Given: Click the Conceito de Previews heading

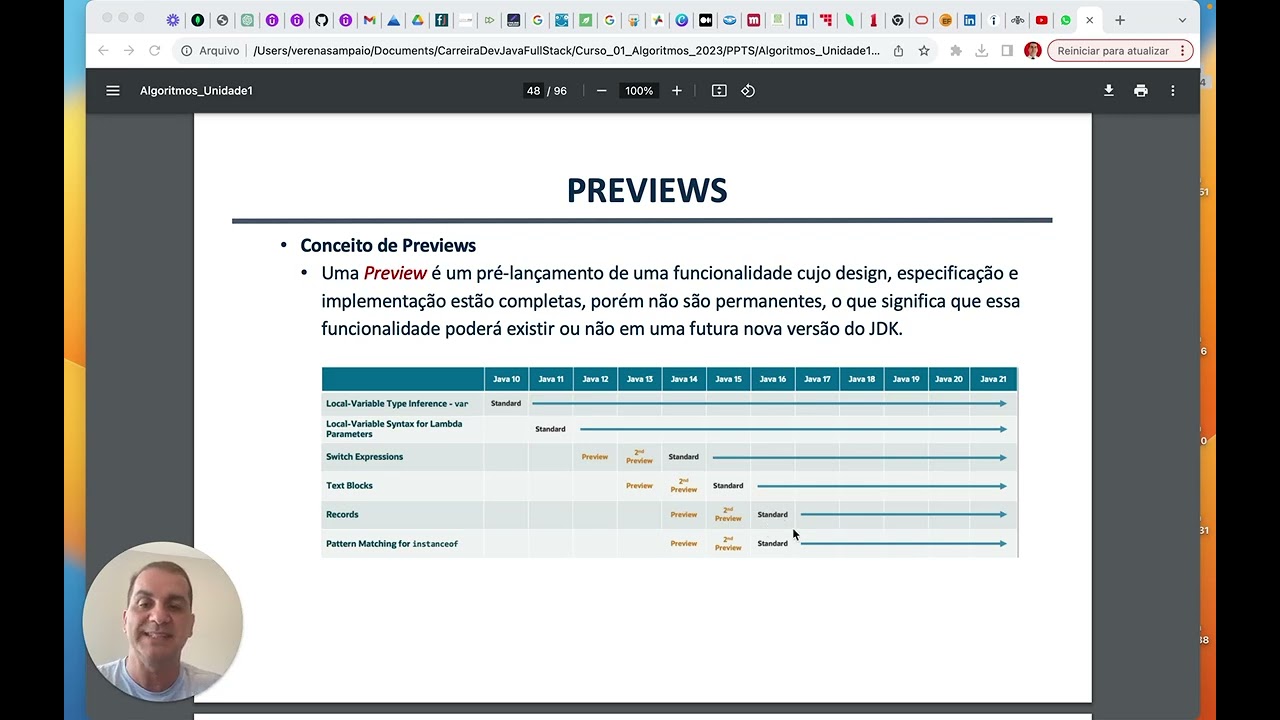Looking at the screenshot, I should [388, 245].
